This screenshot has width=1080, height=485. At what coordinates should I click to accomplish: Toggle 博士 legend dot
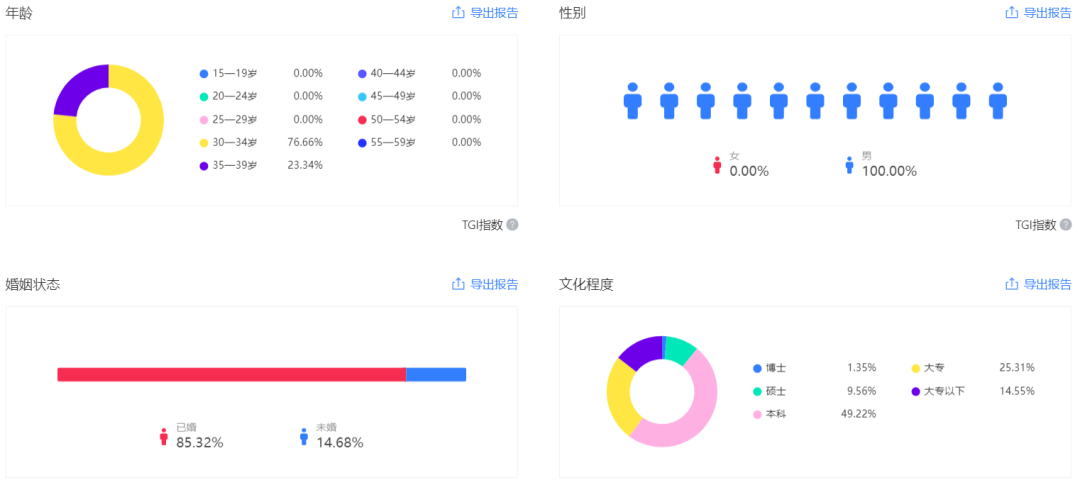pyautogui.click(x=757, y=369)
